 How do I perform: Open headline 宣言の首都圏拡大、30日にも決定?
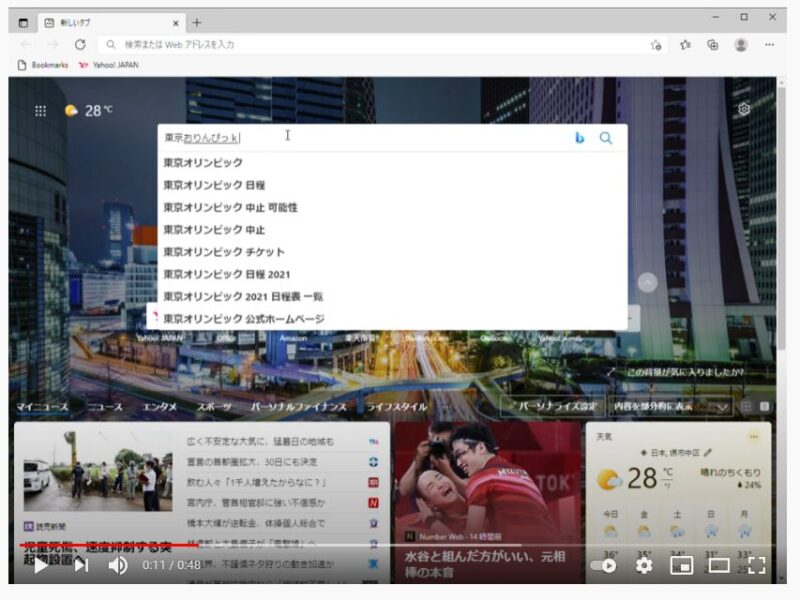coord(252,462)
